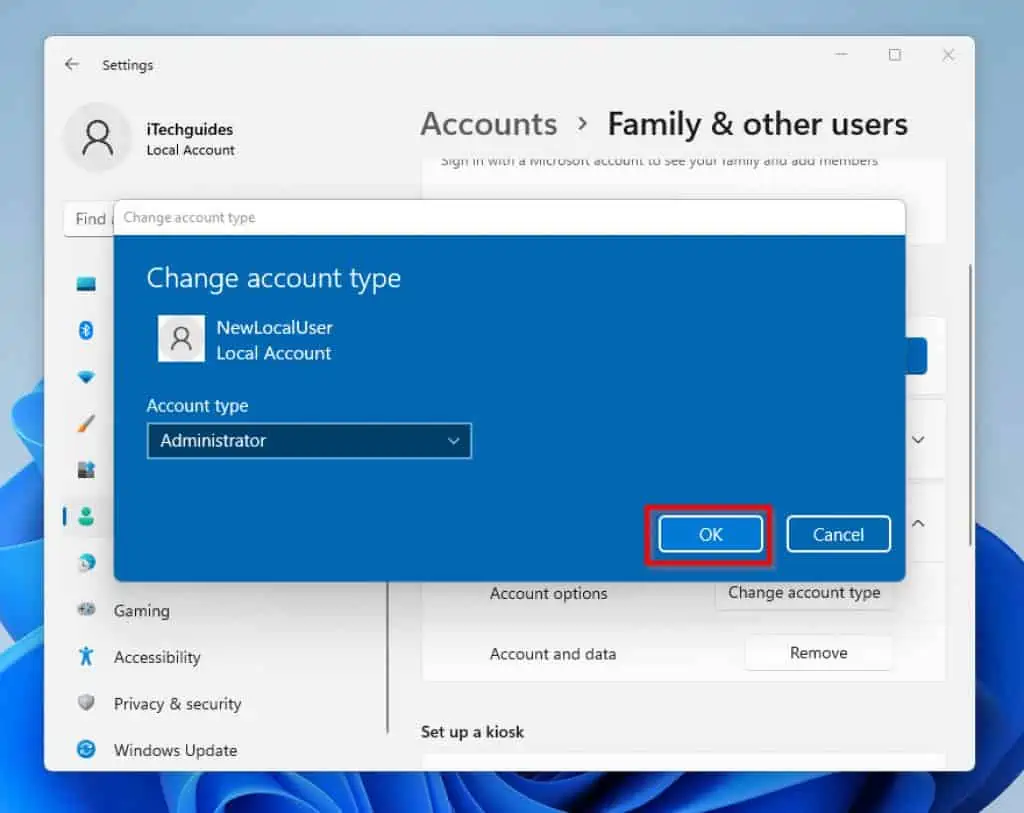Screen dimensions: 1024x813
Task: Click Accounts in the breadcrumb heading
Action: pyautogui.click(x=488, y=124)
